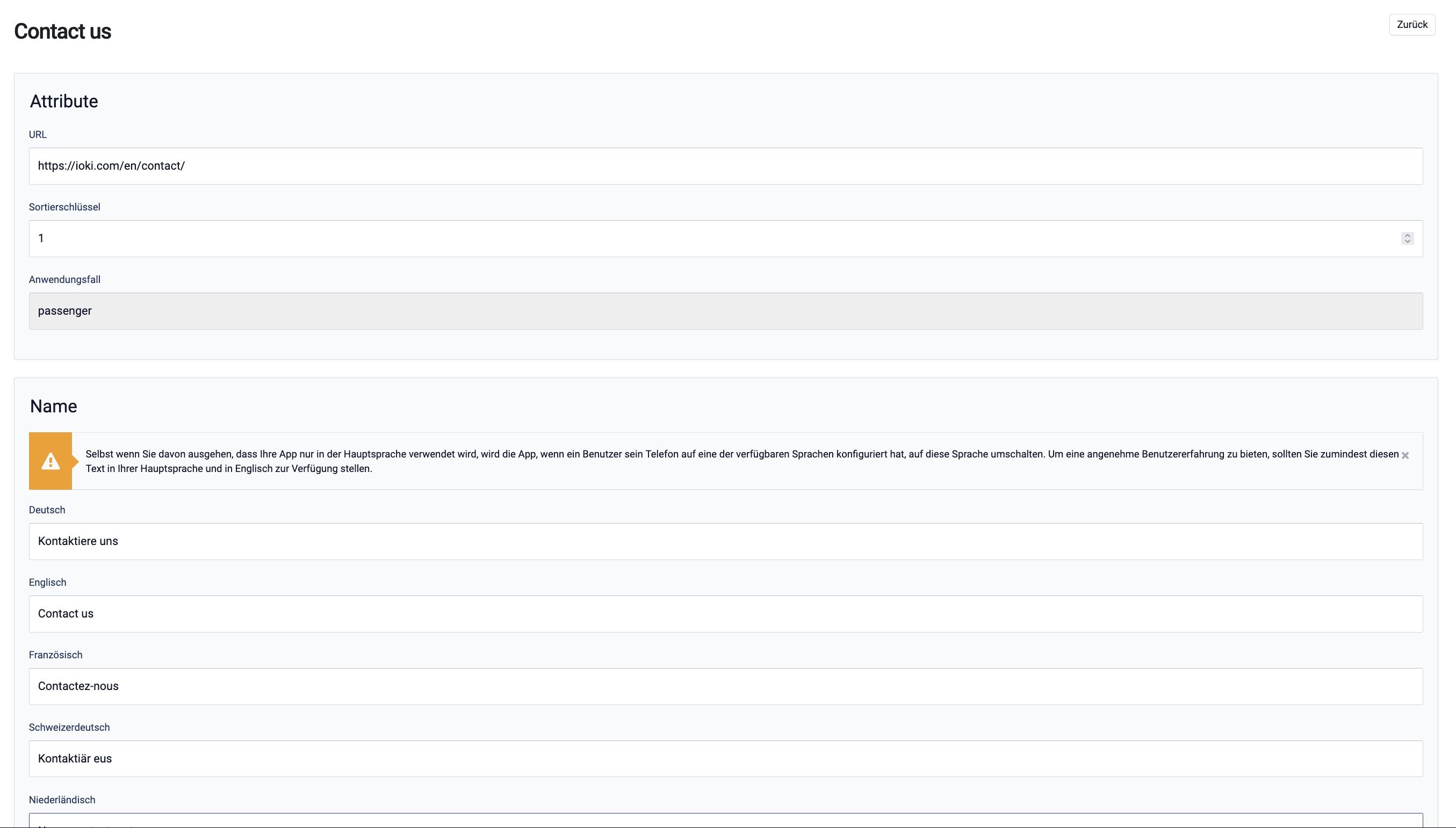The height and width of the screenshot is (828, 1456).
Task: Click the Englisch label
Action: pyautogui.click(x=47, y=582)
